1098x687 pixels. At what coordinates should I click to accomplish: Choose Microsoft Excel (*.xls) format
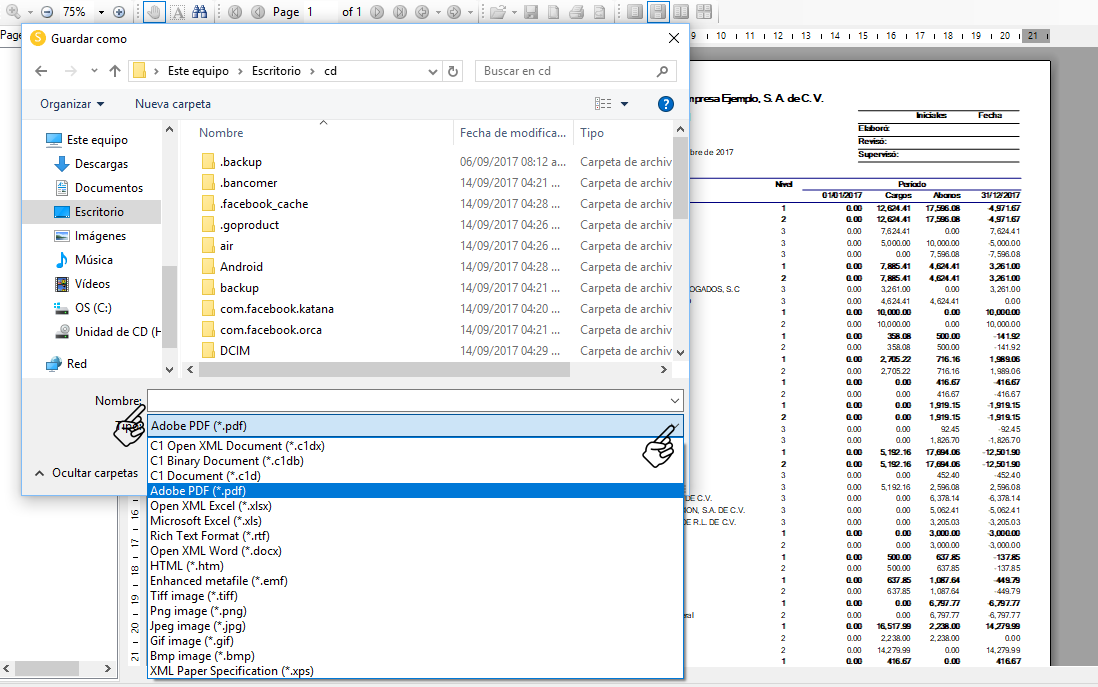click(206, 521)
